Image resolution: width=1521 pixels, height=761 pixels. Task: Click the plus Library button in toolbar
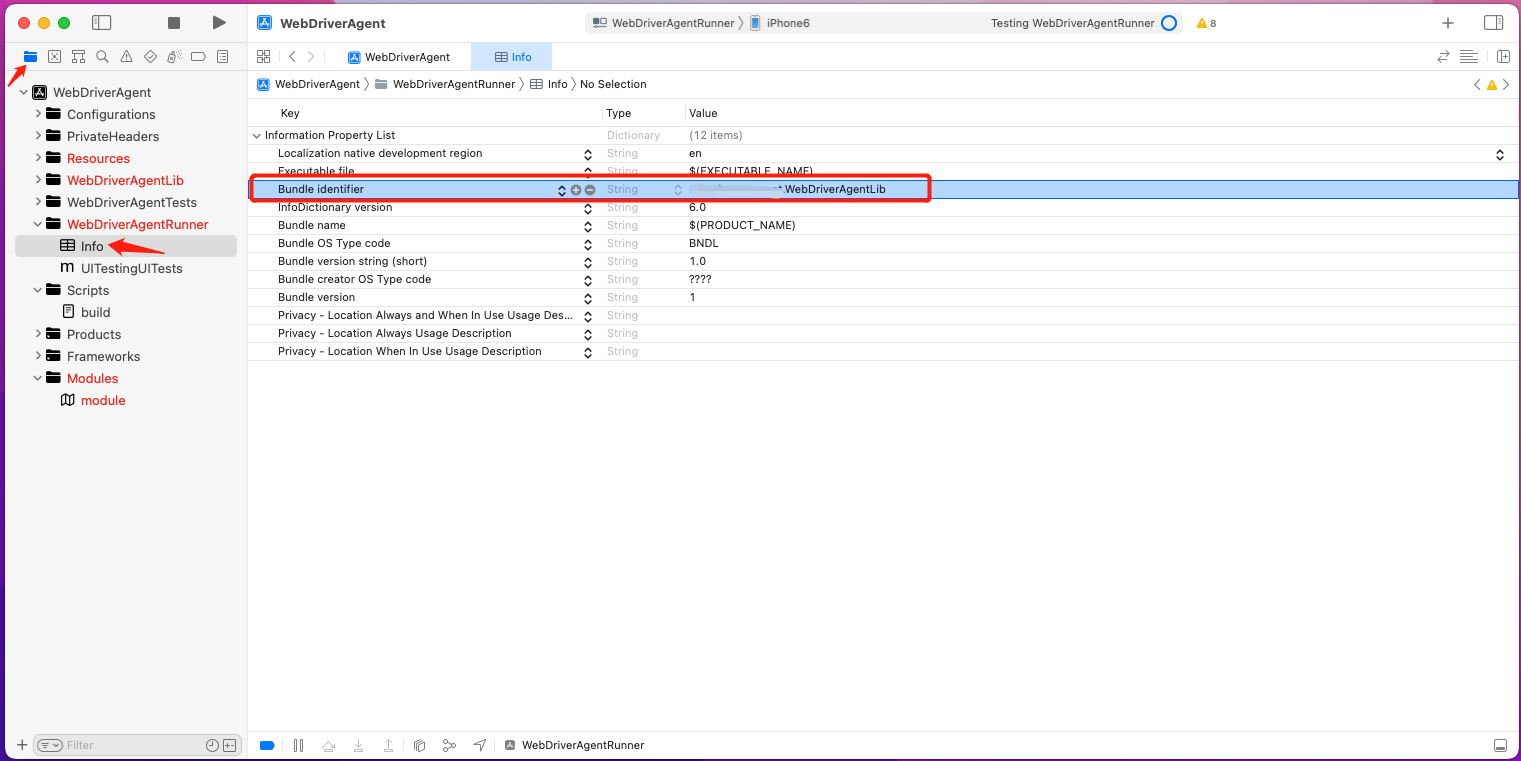1448,23
